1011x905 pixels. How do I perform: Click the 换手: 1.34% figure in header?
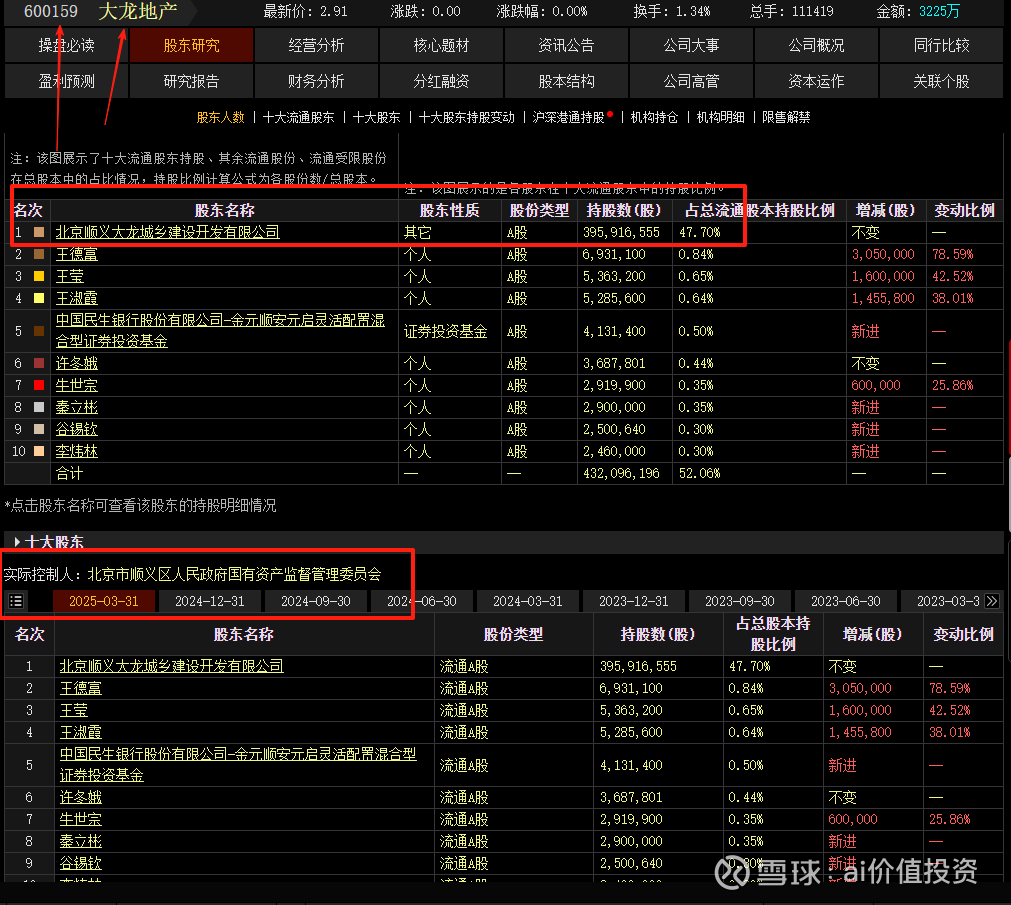click(x=672, y=12)
